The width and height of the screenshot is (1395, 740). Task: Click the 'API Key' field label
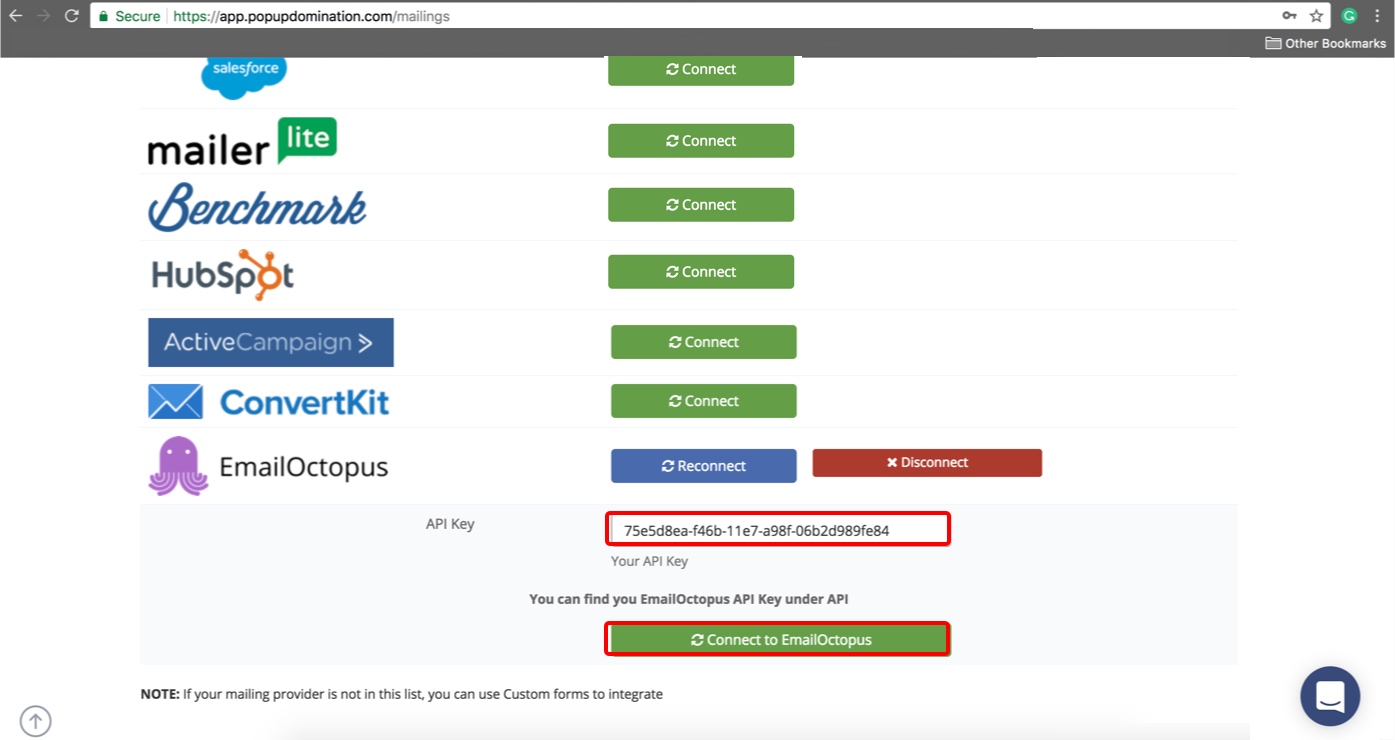[450, 524]
